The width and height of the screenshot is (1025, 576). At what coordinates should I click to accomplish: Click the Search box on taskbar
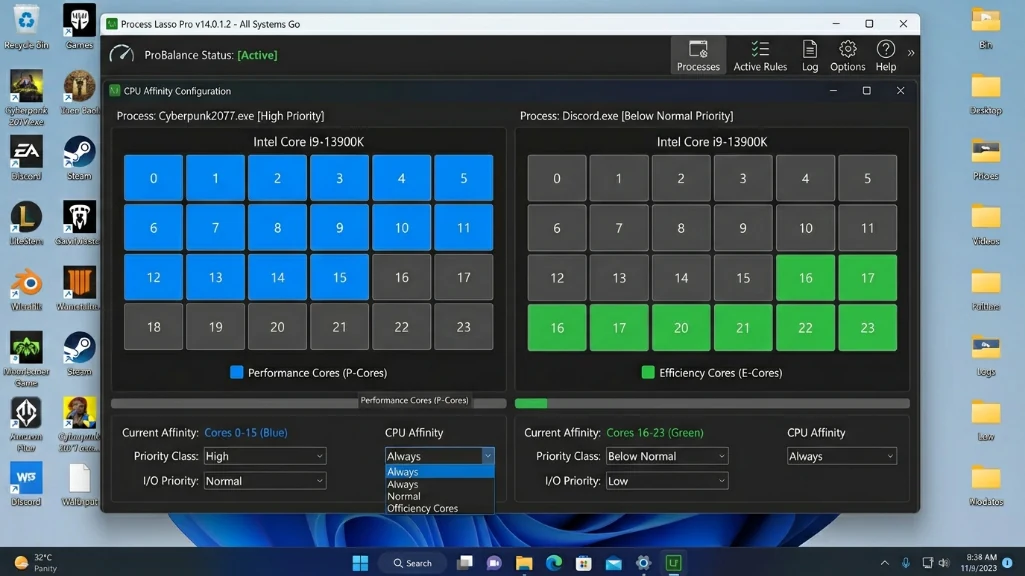point(412,563)
